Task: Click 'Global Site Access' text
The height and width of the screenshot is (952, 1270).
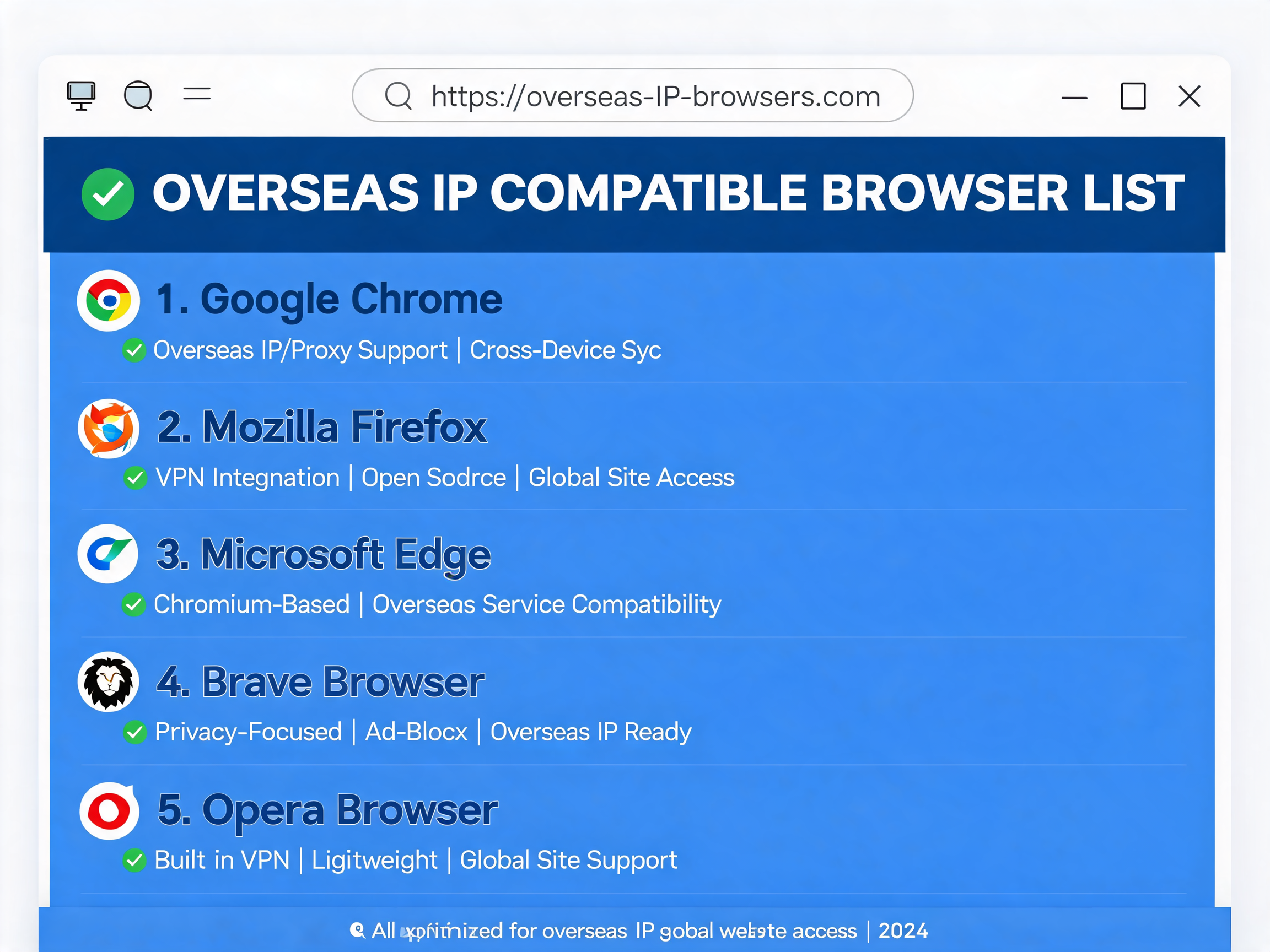Action: [632, 478]
